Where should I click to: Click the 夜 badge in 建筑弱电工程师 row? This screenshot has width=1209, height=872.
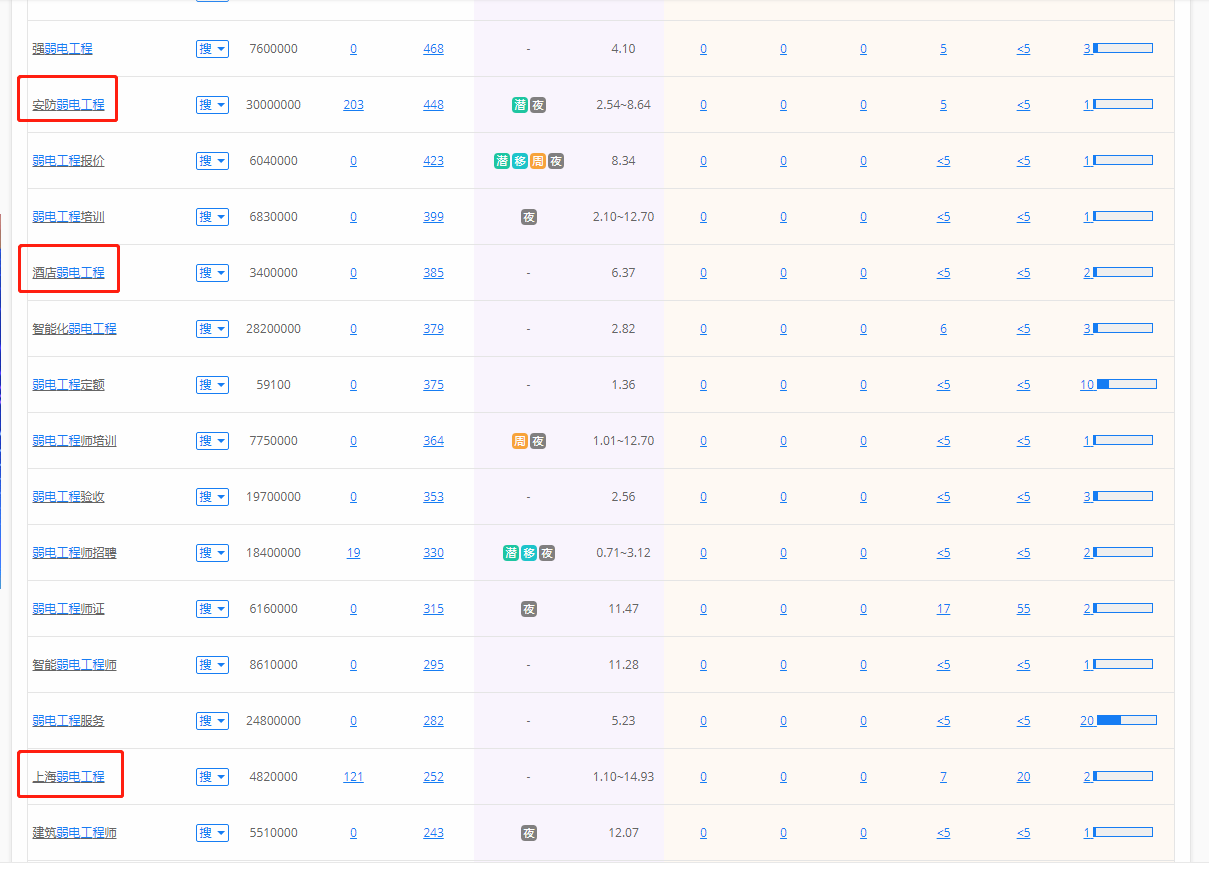click(529, 833)
